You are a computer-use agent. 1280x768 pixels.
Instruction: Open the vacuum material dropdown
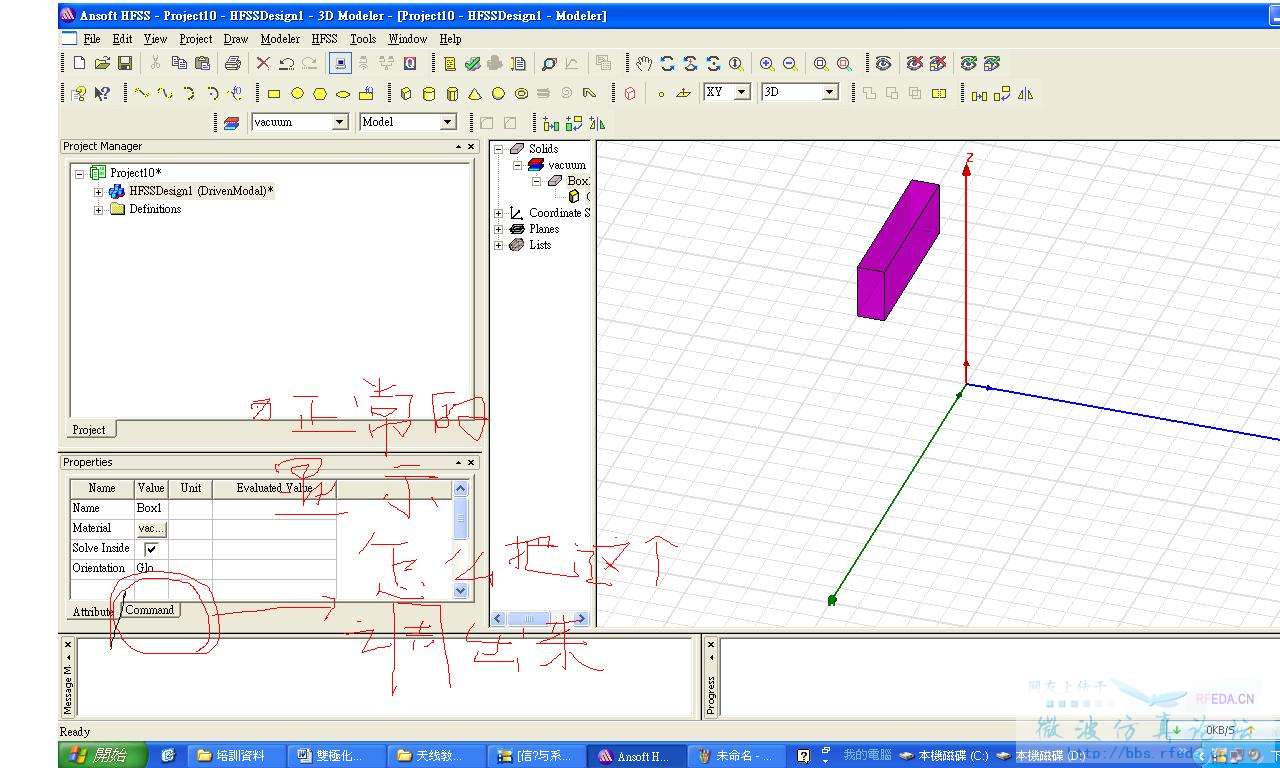coord(340,122)
